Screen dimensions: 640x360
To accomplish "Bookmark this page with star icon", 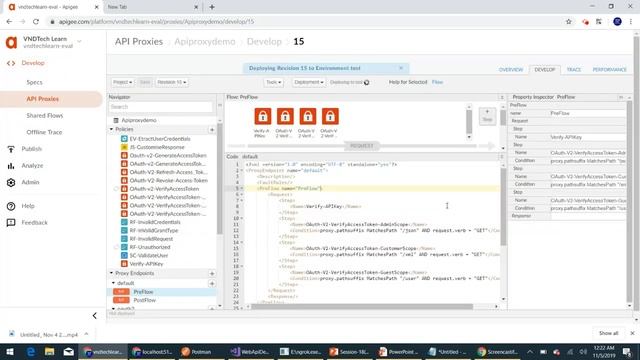I will click(569, 22).
